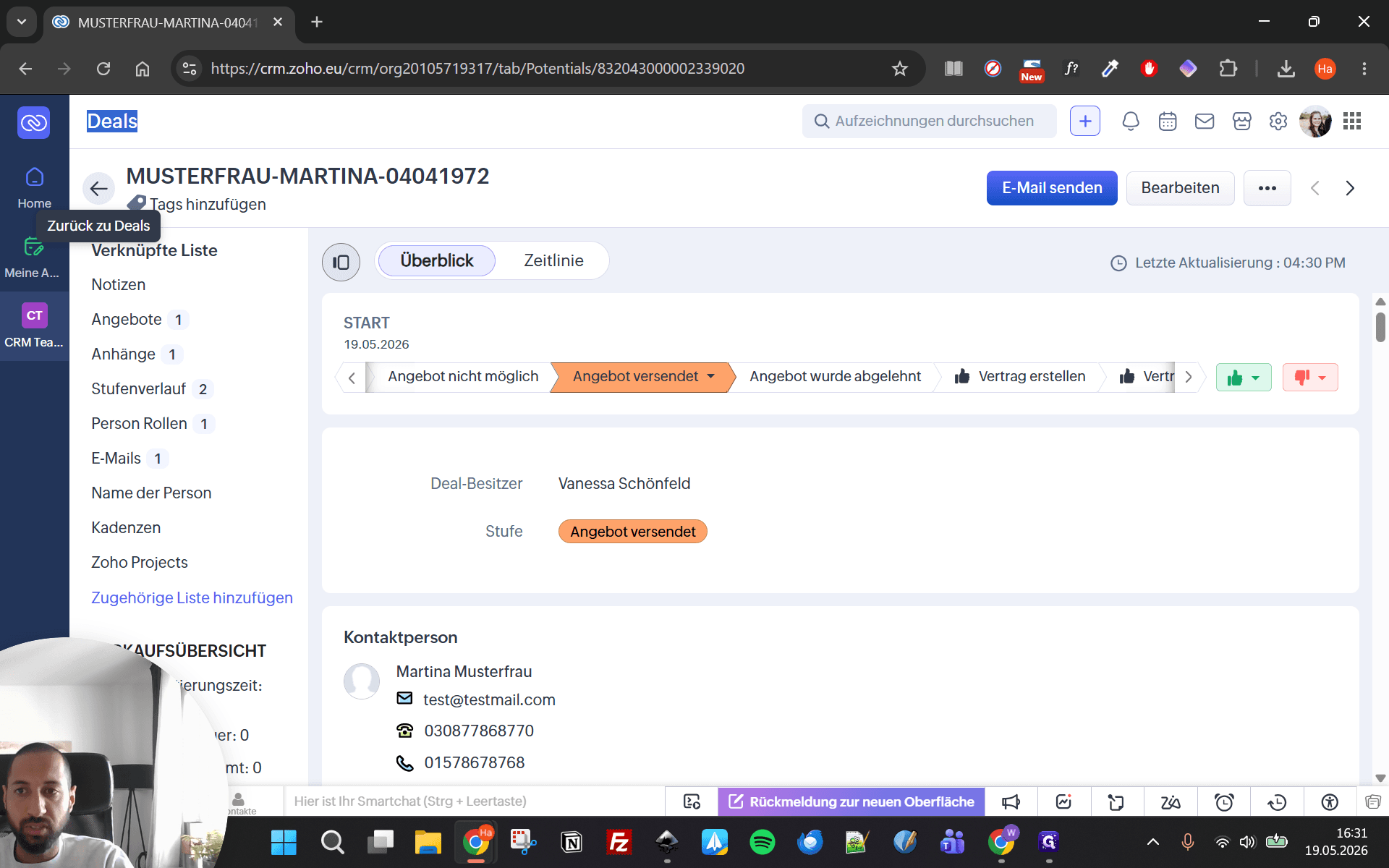The width and height of the screenshot is (1389, 868).
Task: Switch to the Zeitlinie view
Action: (x=553, y=260)
